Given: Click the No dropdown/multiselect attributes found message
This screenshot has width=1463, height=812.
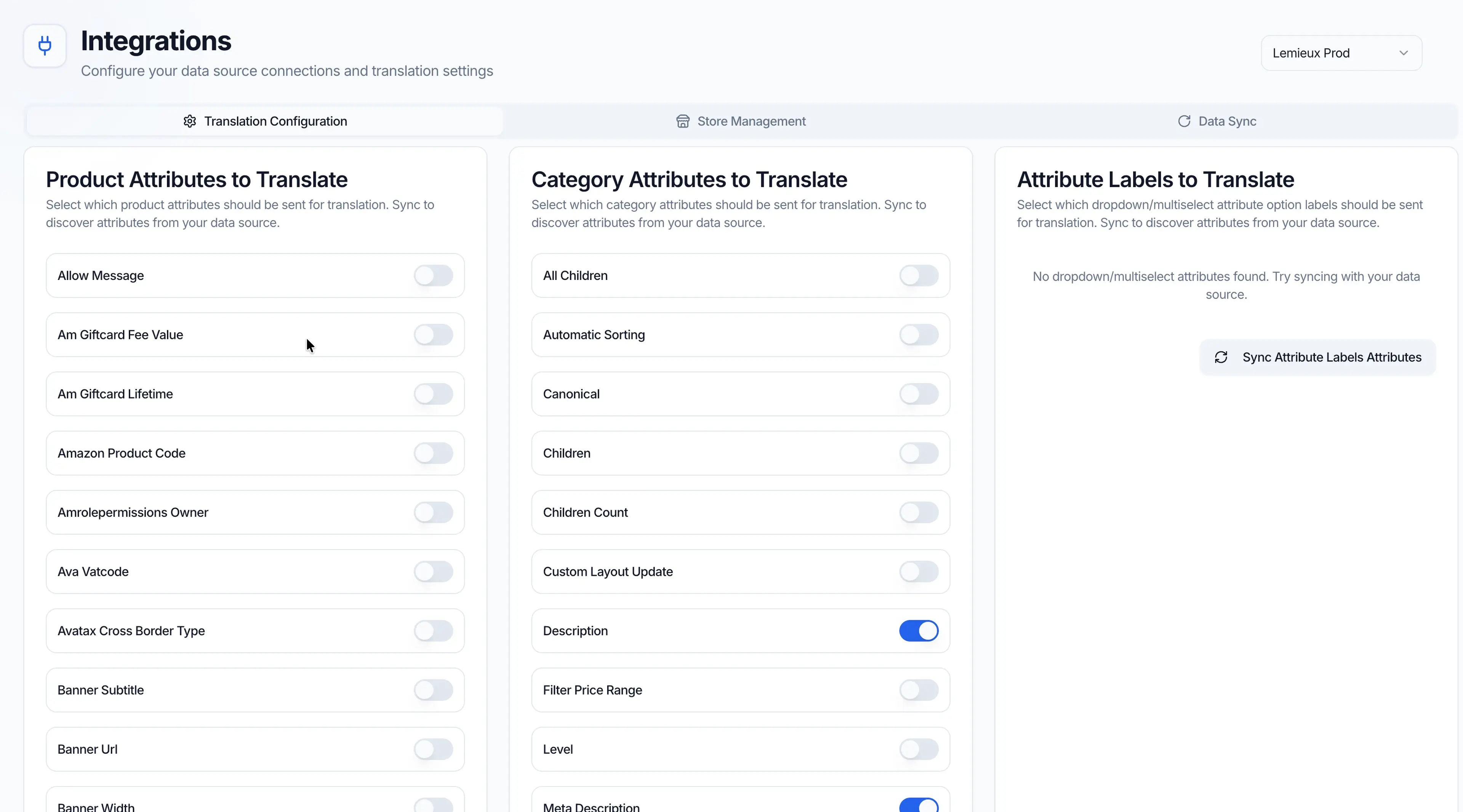Looking at the screenshot, I should coord(1226,286).
